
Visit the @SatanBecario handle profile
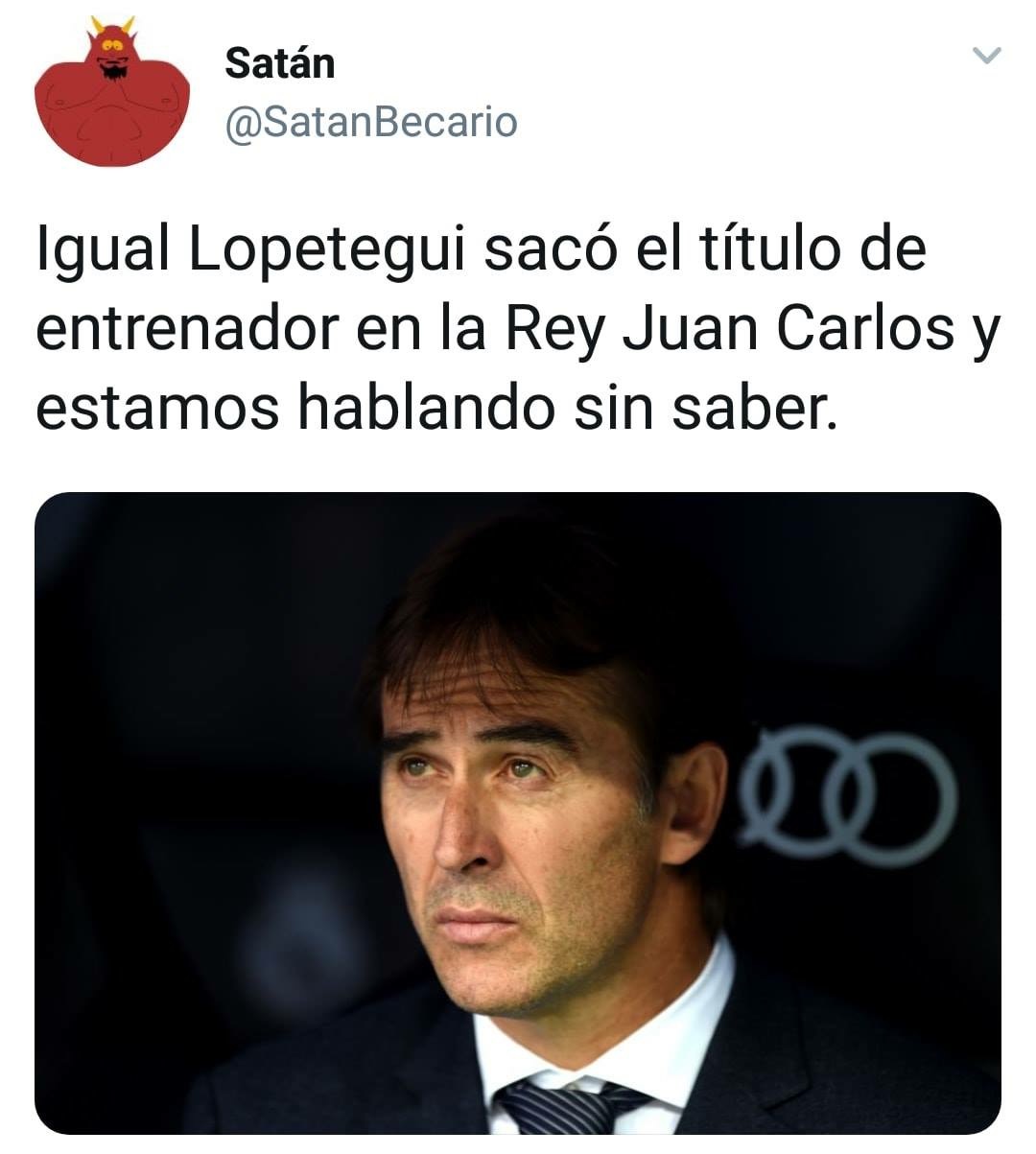pos(371,122)
